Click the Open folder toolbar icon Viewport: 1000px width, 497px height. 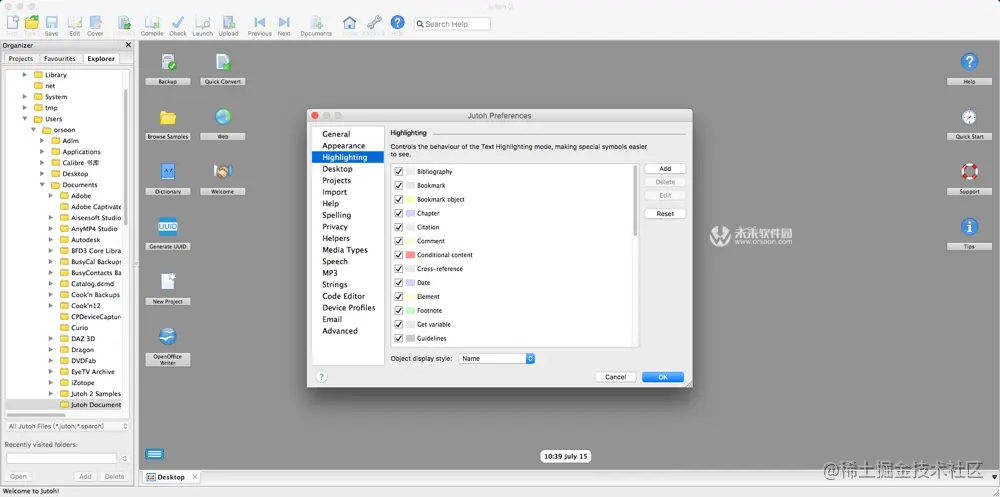coord(32,23)
